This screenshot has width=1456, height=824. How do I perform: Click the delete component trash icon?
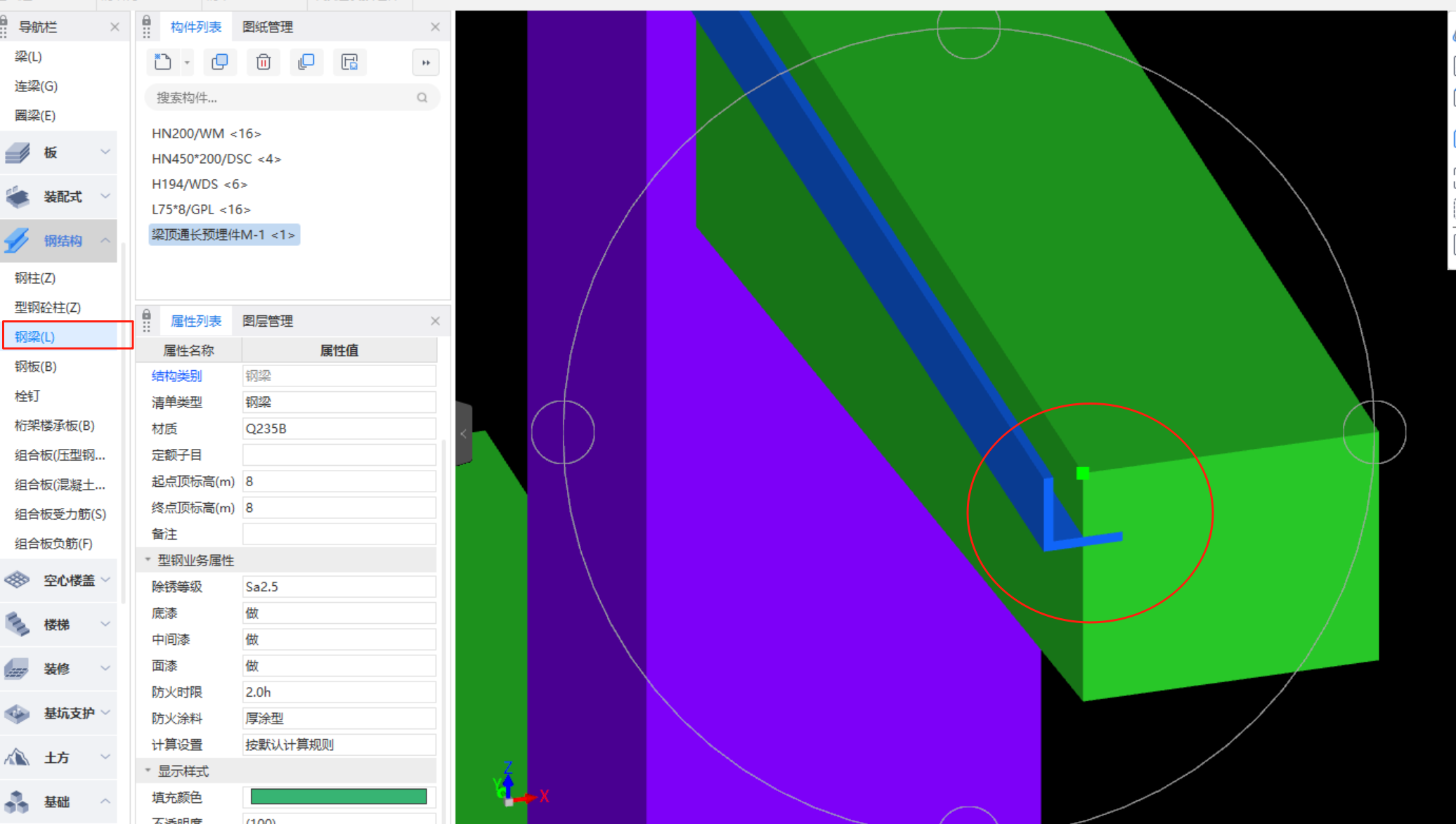(264, 62)
